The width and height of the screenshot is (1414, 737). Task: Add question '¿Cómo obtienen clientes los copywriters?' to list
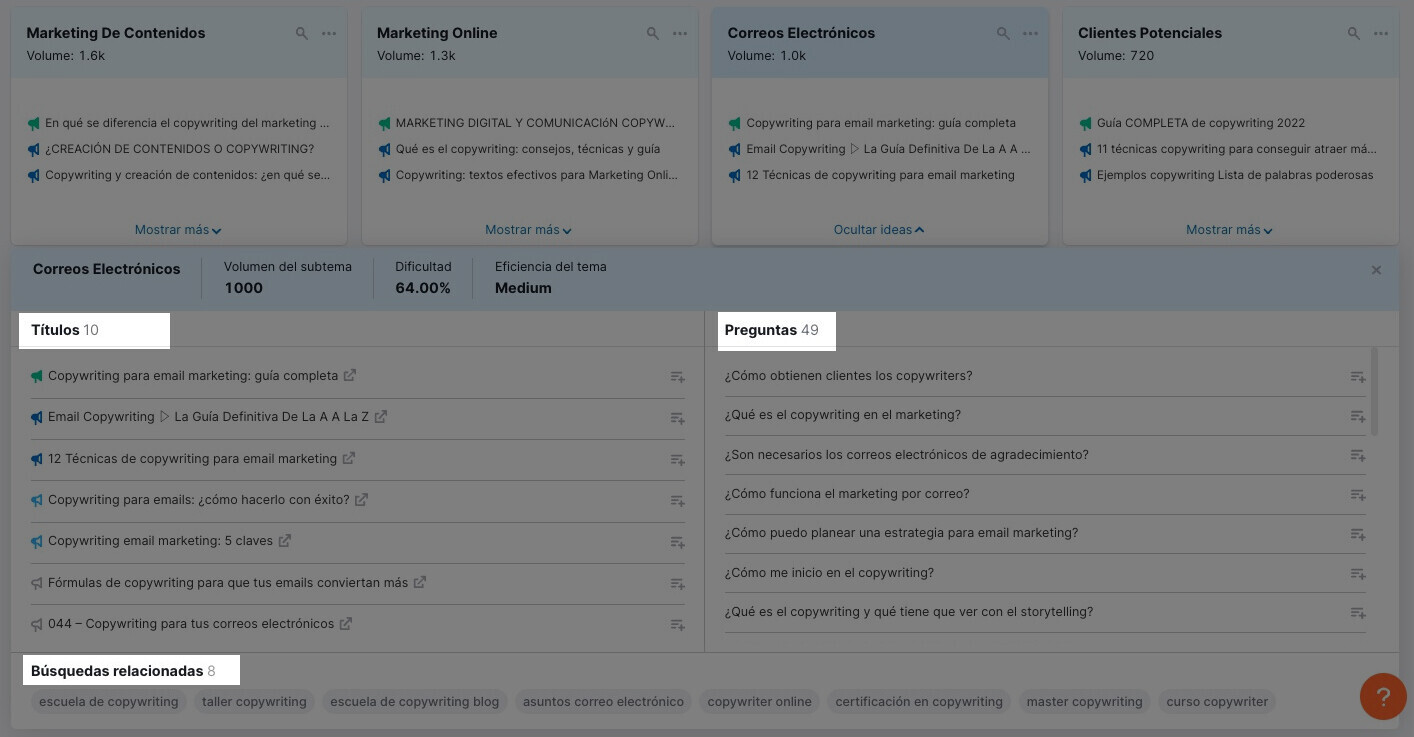click(1357, 377)
